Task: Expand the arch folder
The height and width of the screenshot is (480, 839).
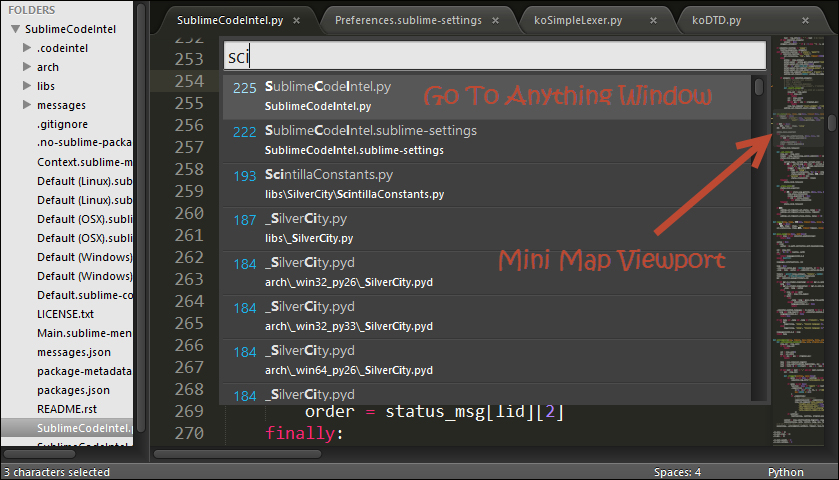Action: tap(27, 67)
